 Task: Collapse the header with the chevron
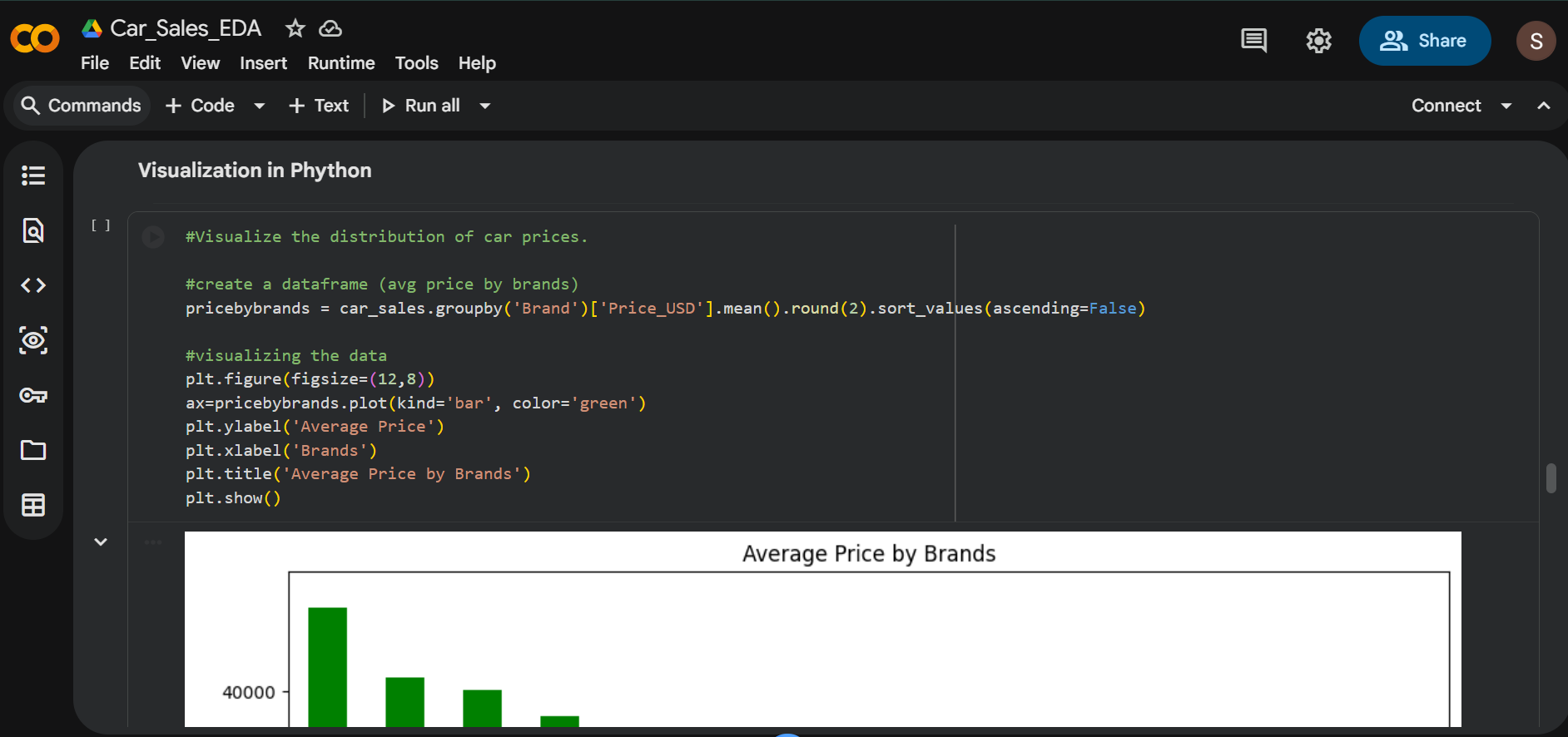point(1543,106)
